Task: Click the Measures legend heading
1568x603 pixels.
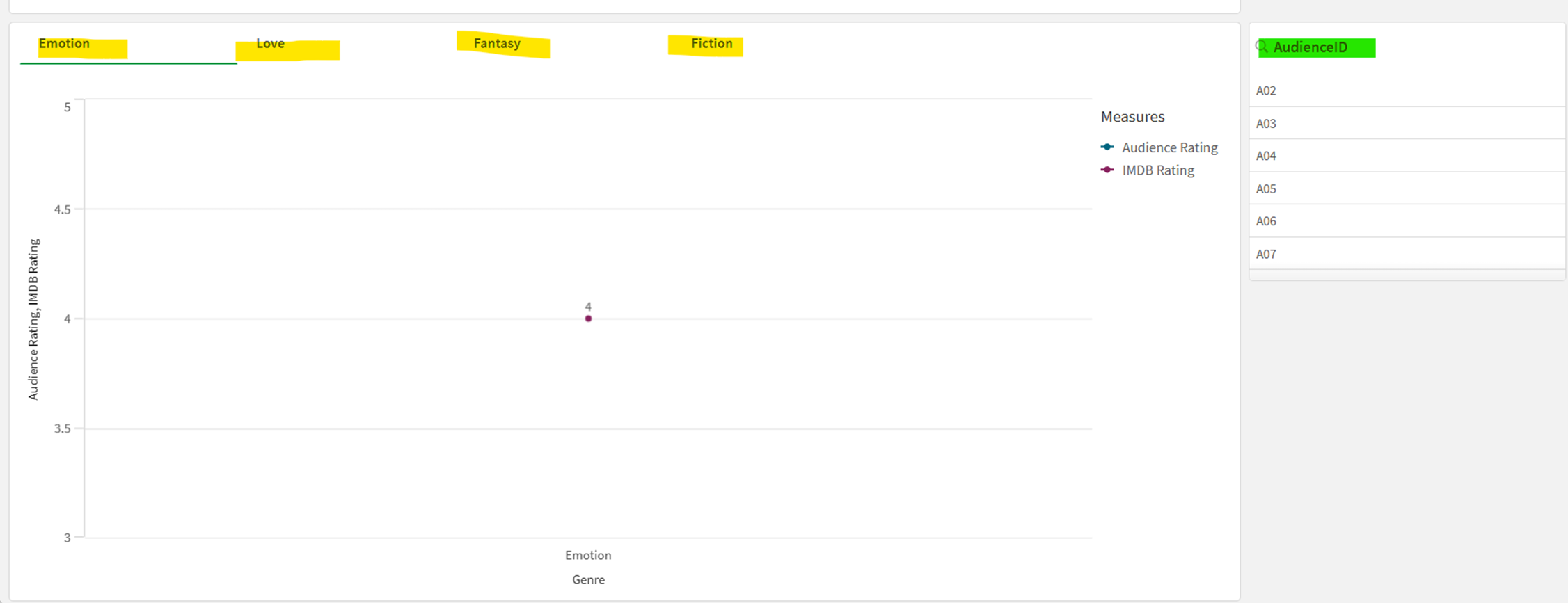Action: (1132, 117)
